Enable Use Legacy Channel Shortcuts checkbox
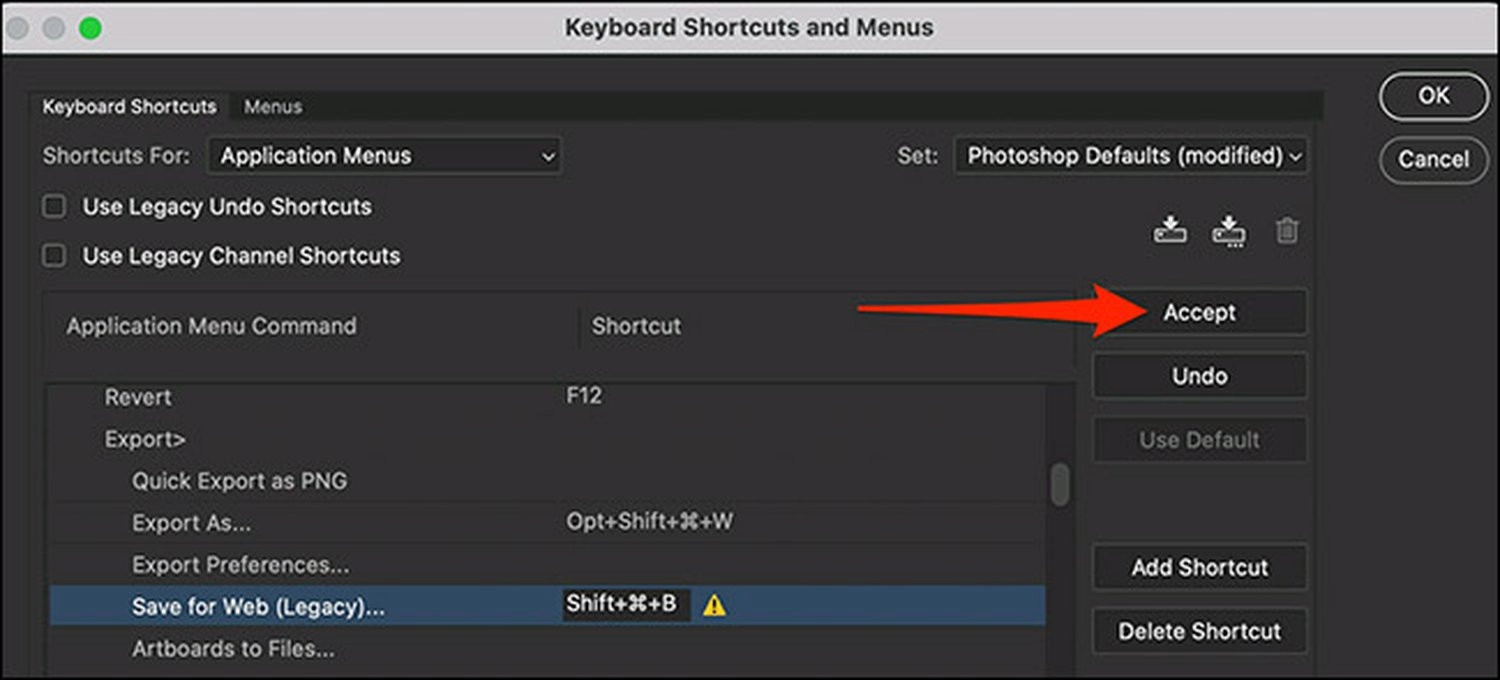This screenshot has width=1500, height=680. (53, 256)
